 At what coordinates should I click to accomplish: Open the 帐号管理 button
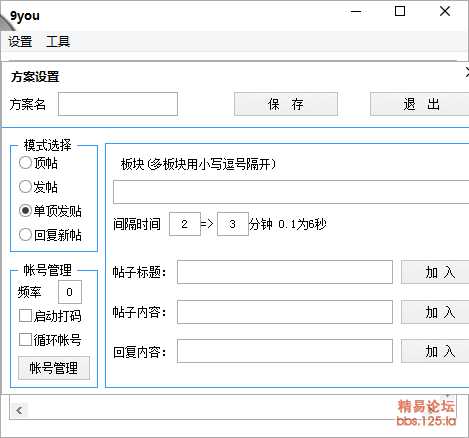click(54, 368)
